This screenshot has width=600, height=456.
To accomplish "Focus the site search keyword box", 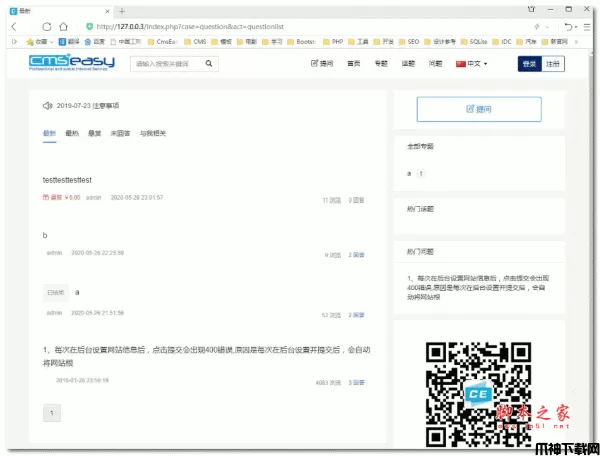I will (166, 64).
